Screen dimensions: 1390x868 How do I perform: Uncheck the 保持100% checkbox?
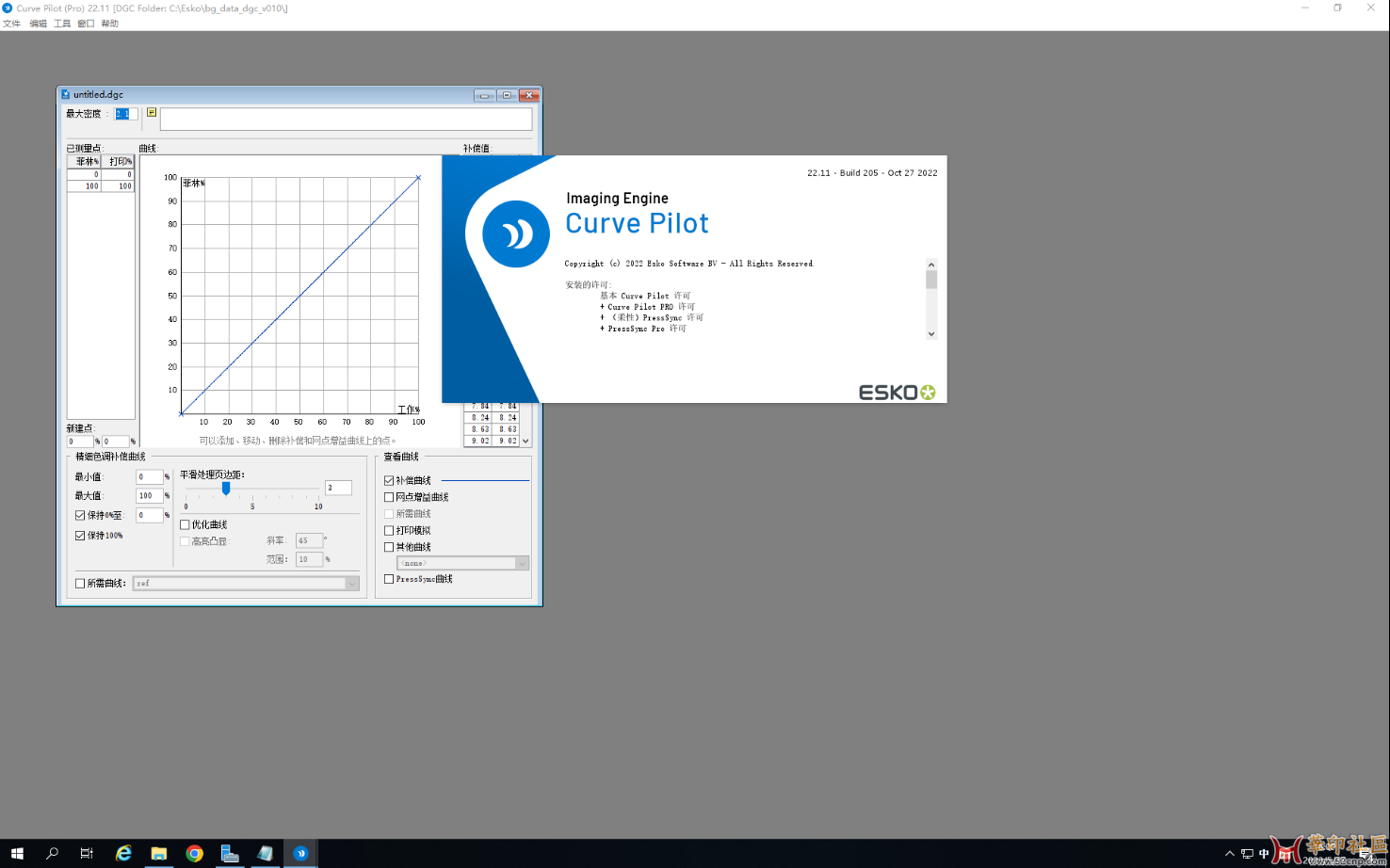coord(80,536)
